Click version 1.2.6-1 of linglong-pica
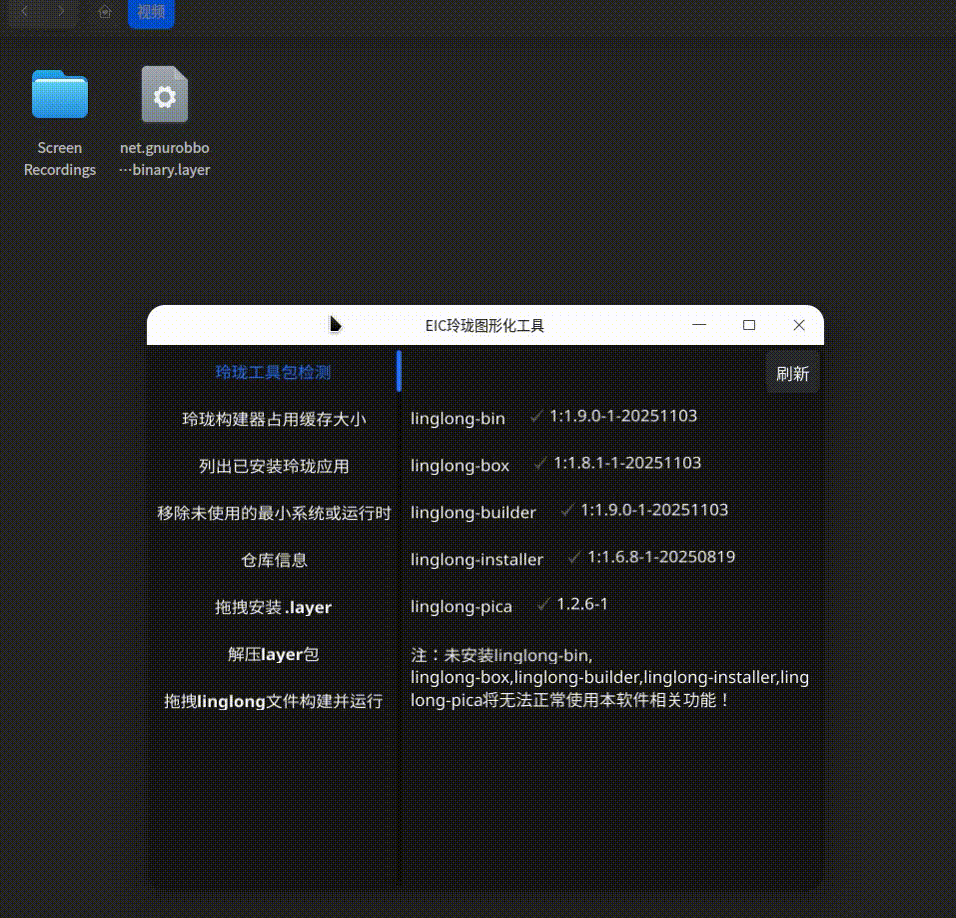This screenshot has width=956, height=918. (582, 604)
